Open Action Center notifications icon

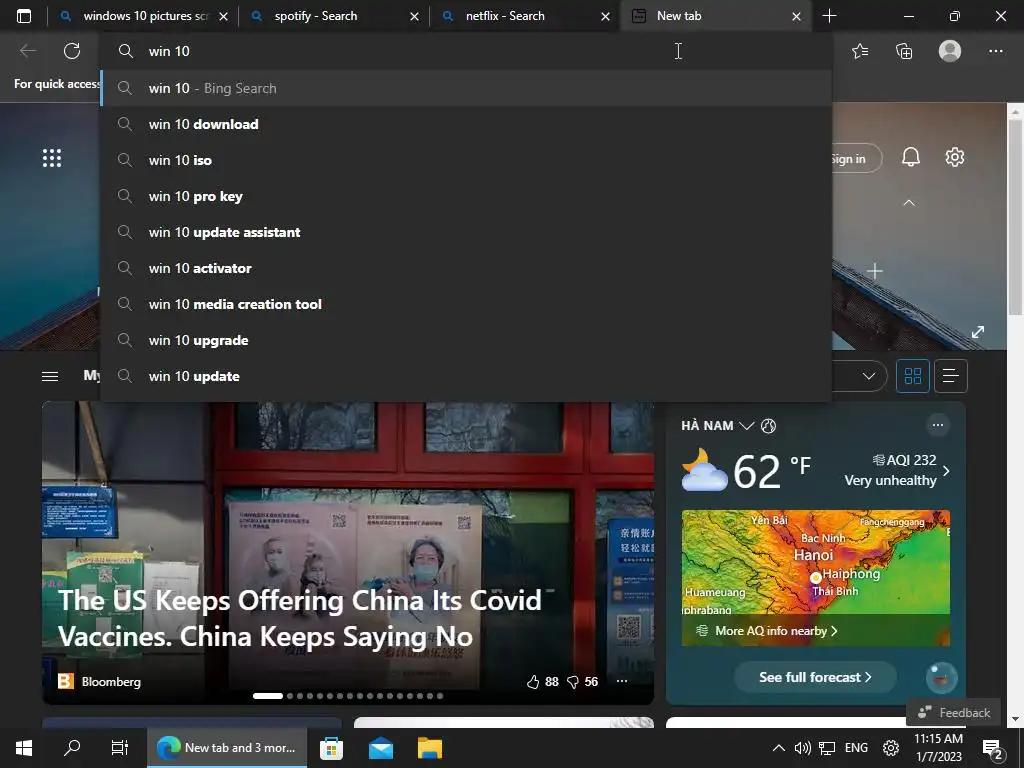993,749
